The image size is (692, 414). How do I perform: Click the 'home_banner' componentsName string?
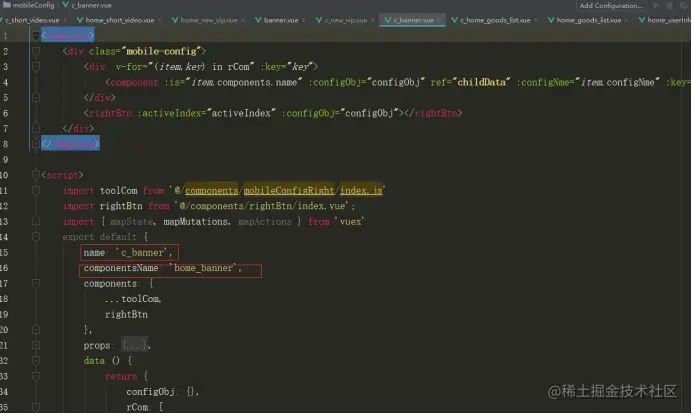203,268
